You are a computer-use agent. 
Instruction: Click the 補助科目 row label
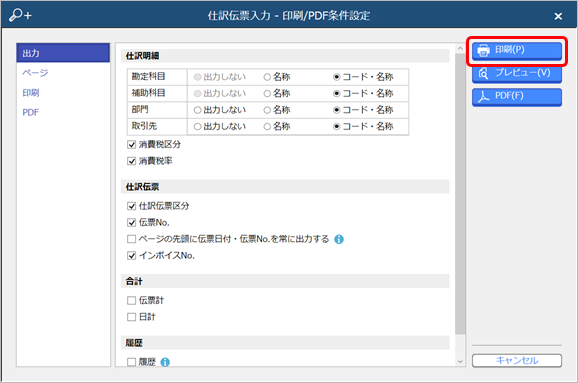click(x=149, y=93)
